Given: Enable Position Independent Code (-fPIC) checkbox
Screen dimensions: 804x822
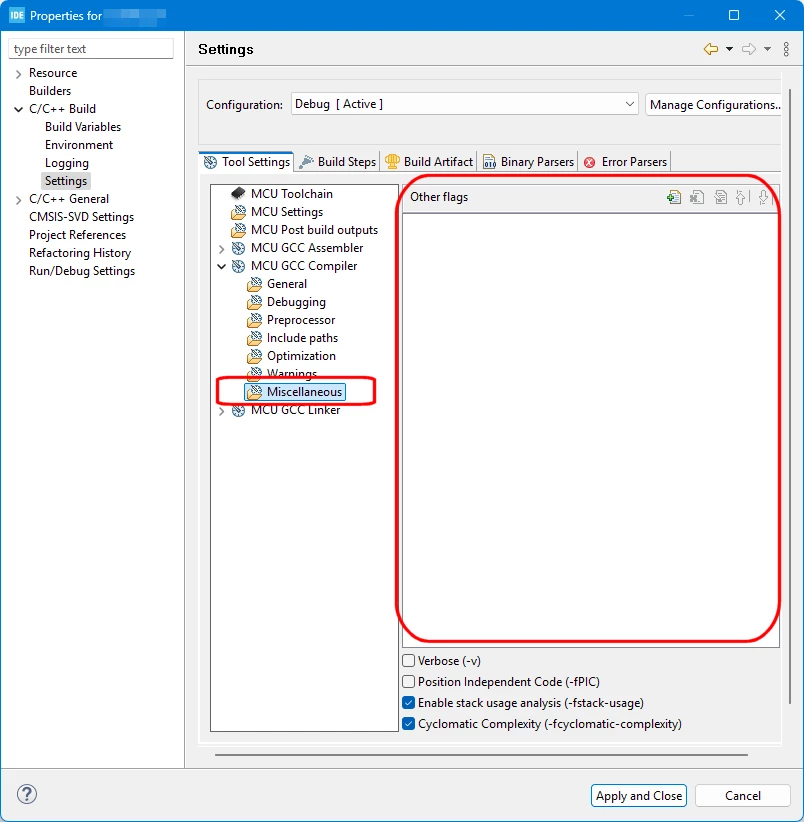Looking at the screenshot, I should [x=408, y=682].
